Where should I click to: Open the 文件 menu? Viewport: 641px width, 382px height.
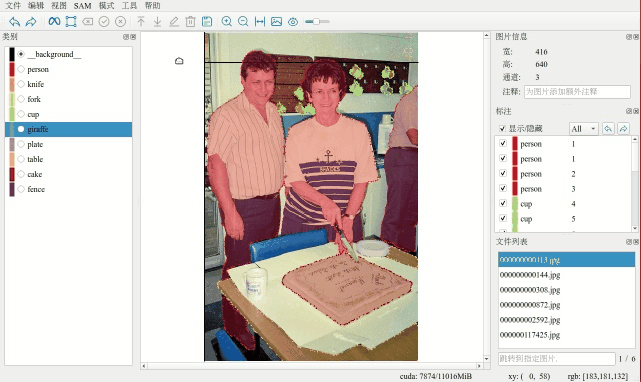coord(13,6)
